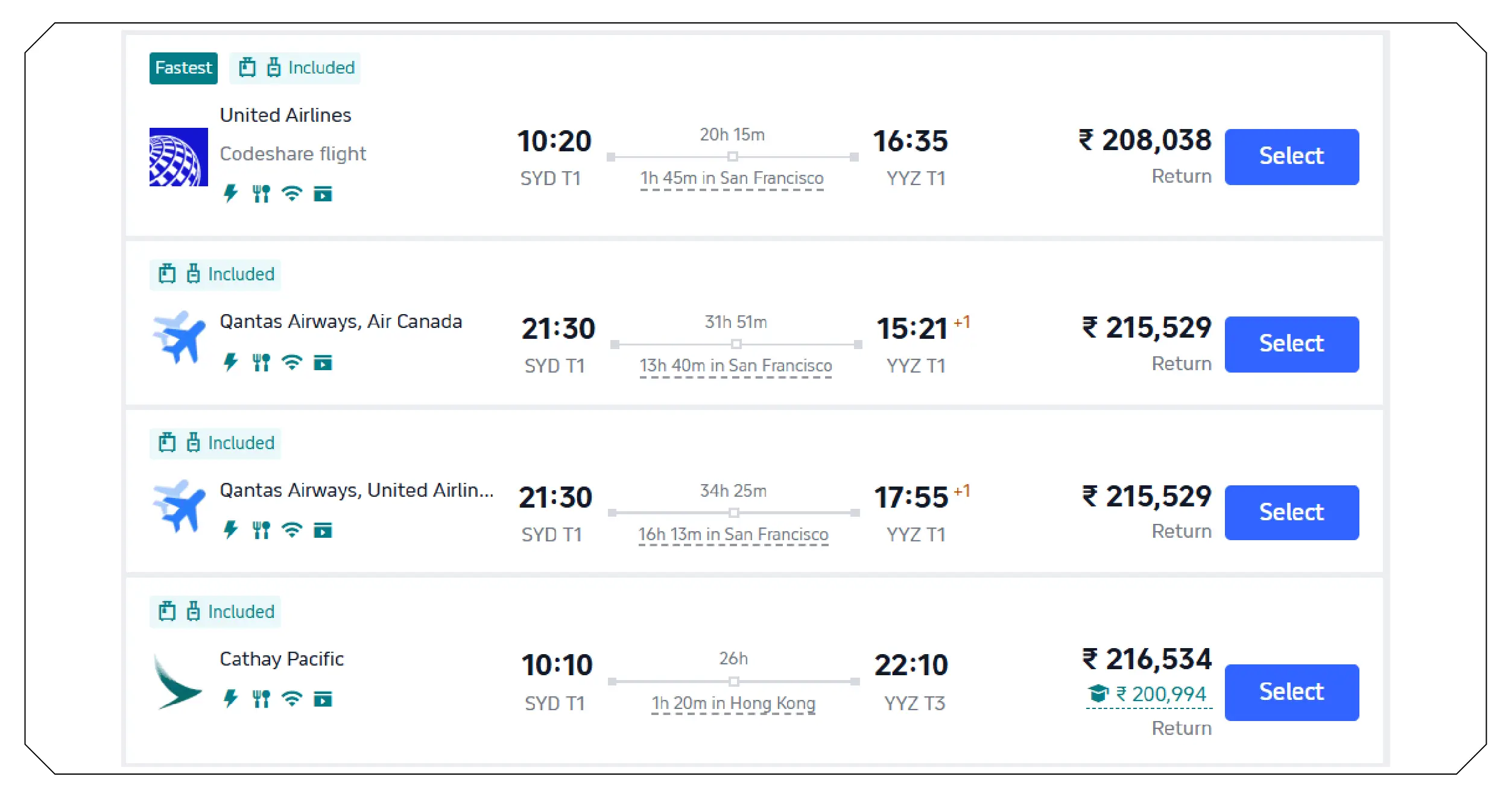The width and height of the screenshot is (1512, 797).
Task: Click the flight duration timeline bar on United Airlines flight
Action: pyautogui.click(x=732, y=157)
